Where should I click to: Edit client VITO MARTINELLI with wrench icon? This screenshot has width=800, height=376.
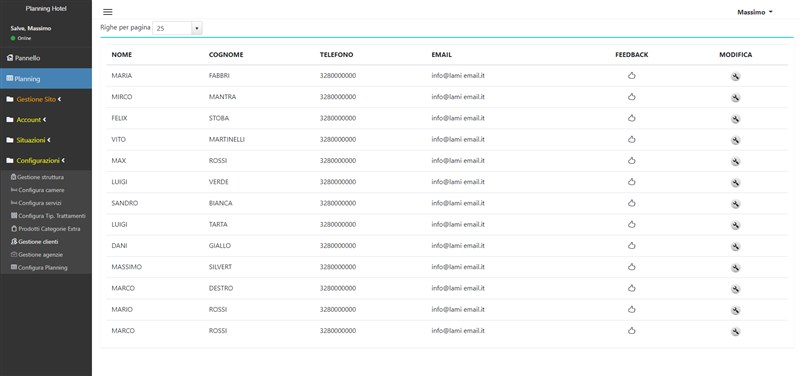point(735,140)
